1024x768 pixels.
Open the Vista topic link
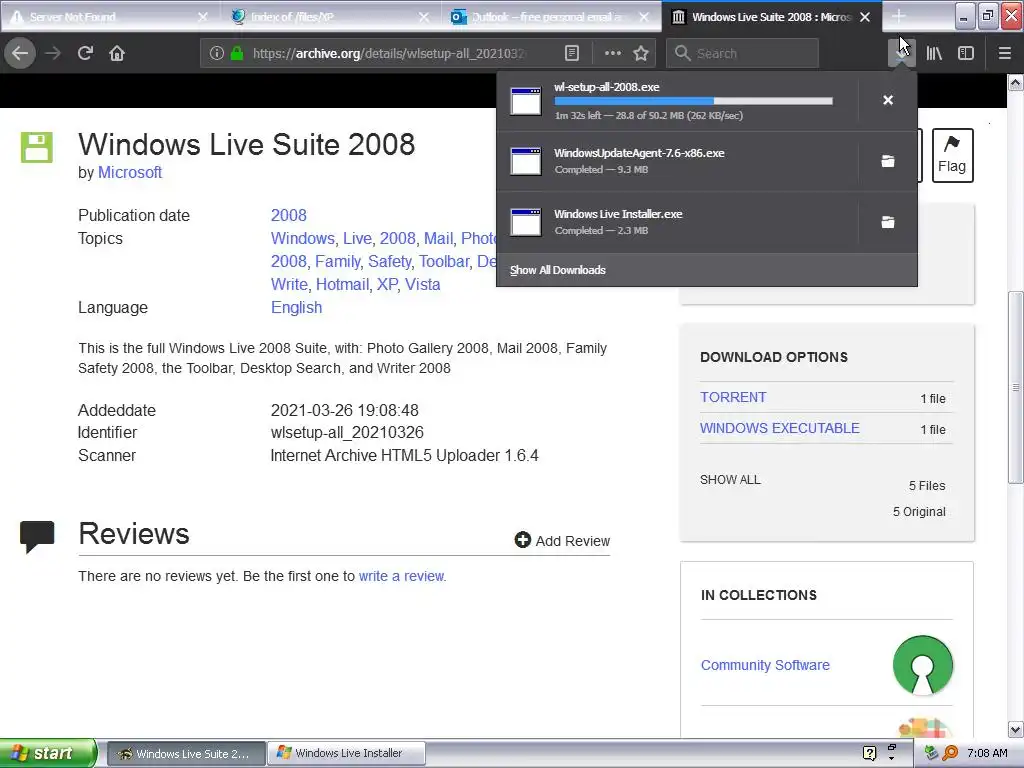[423, 284]
